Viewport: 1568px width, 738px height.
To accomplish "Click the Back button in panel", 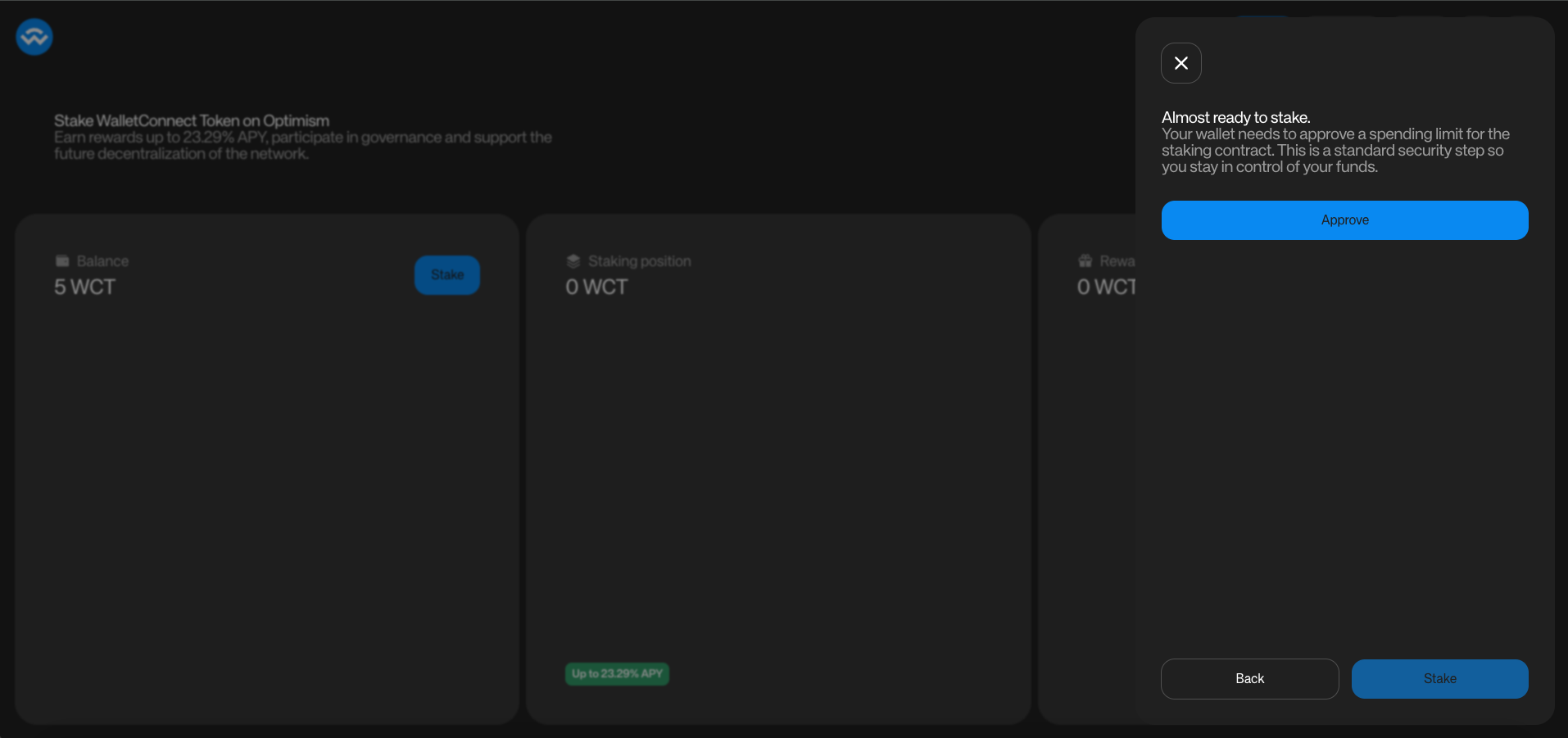I will 1250,679.
